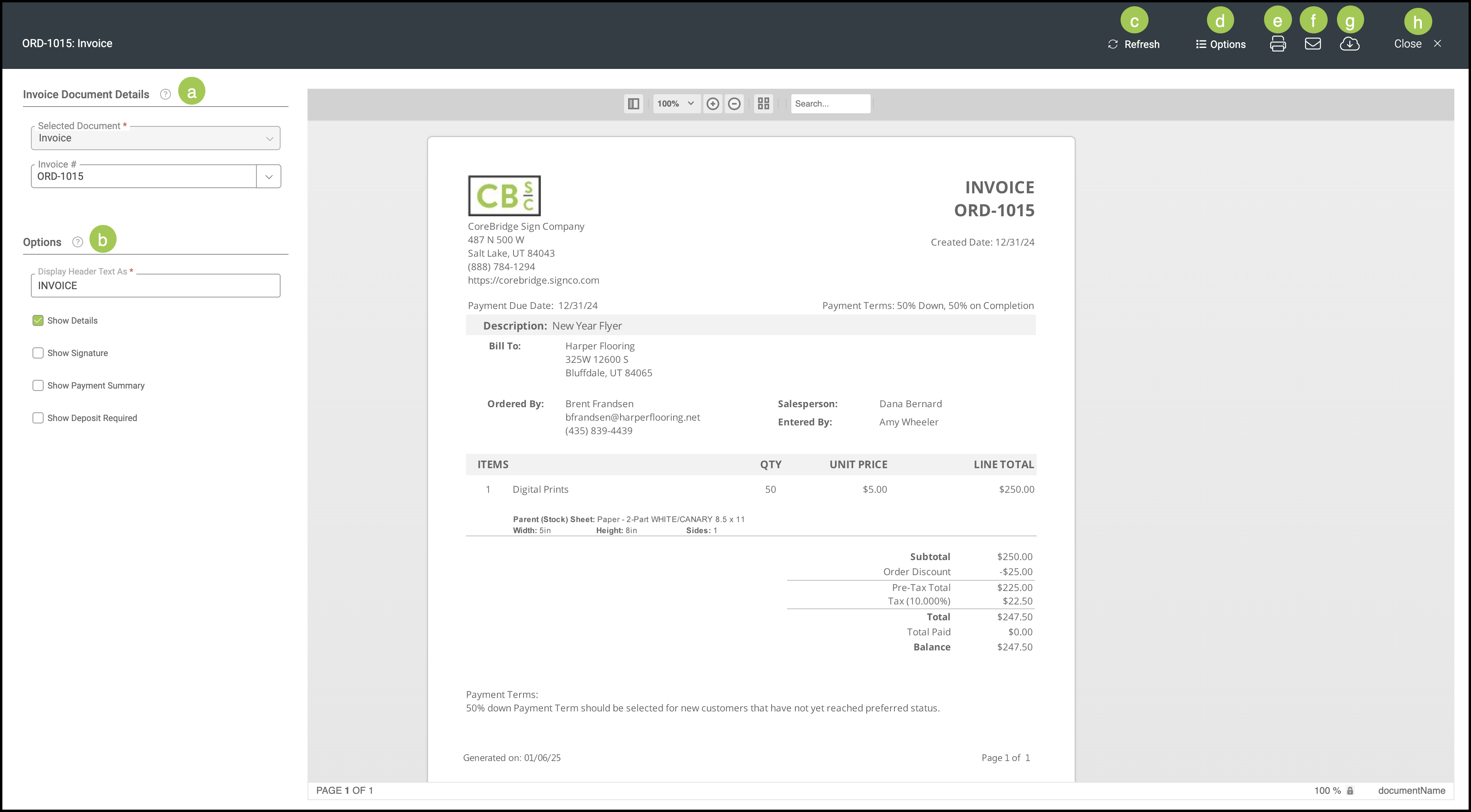The width and height of the screenshot is (1471, 812).
Task: Click the print icon in header
Action: (x=1278, y=44)
